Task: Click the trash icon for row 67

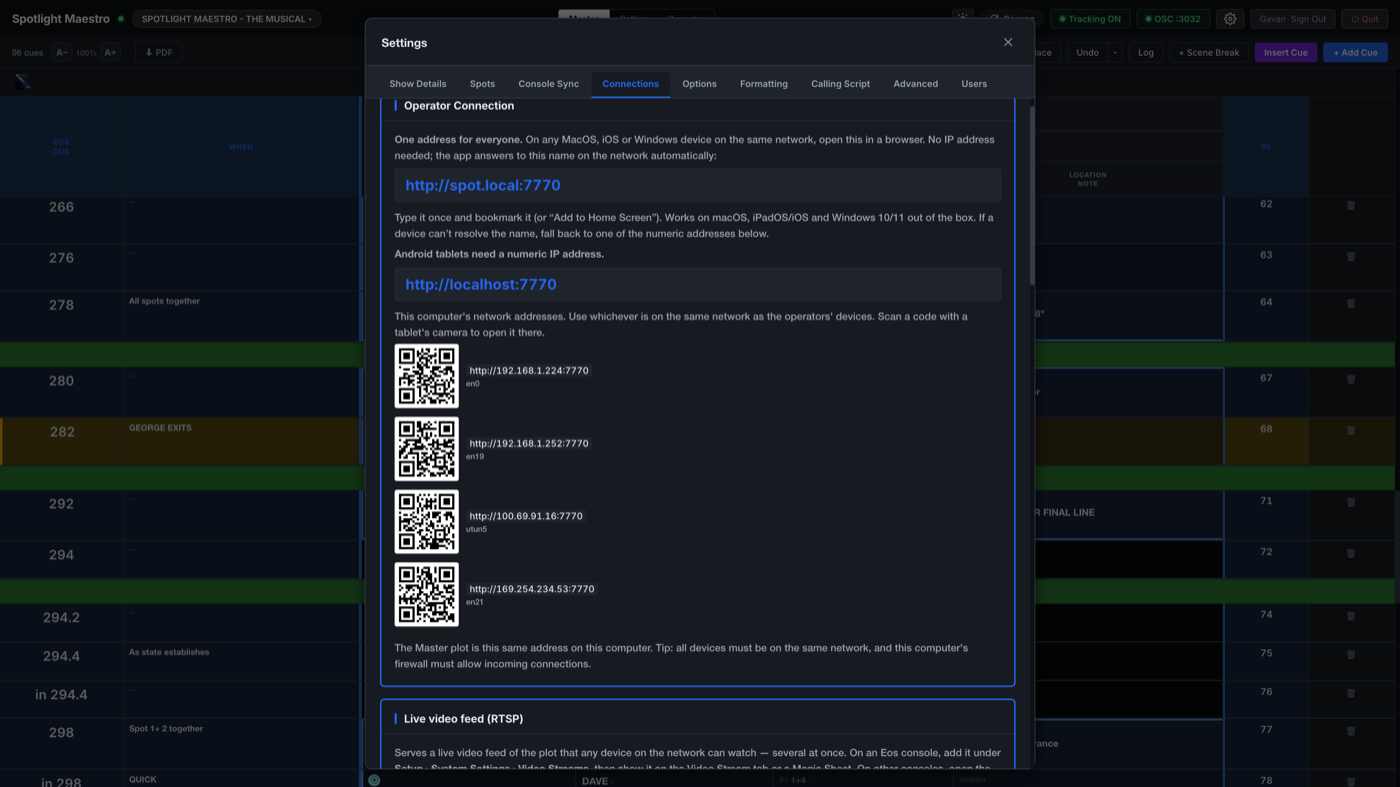Action: click(1350, 379)
